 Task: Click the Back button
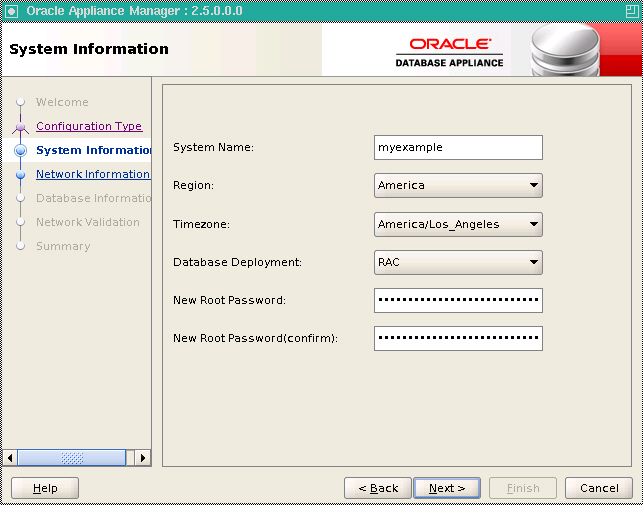tap(378, 488)
